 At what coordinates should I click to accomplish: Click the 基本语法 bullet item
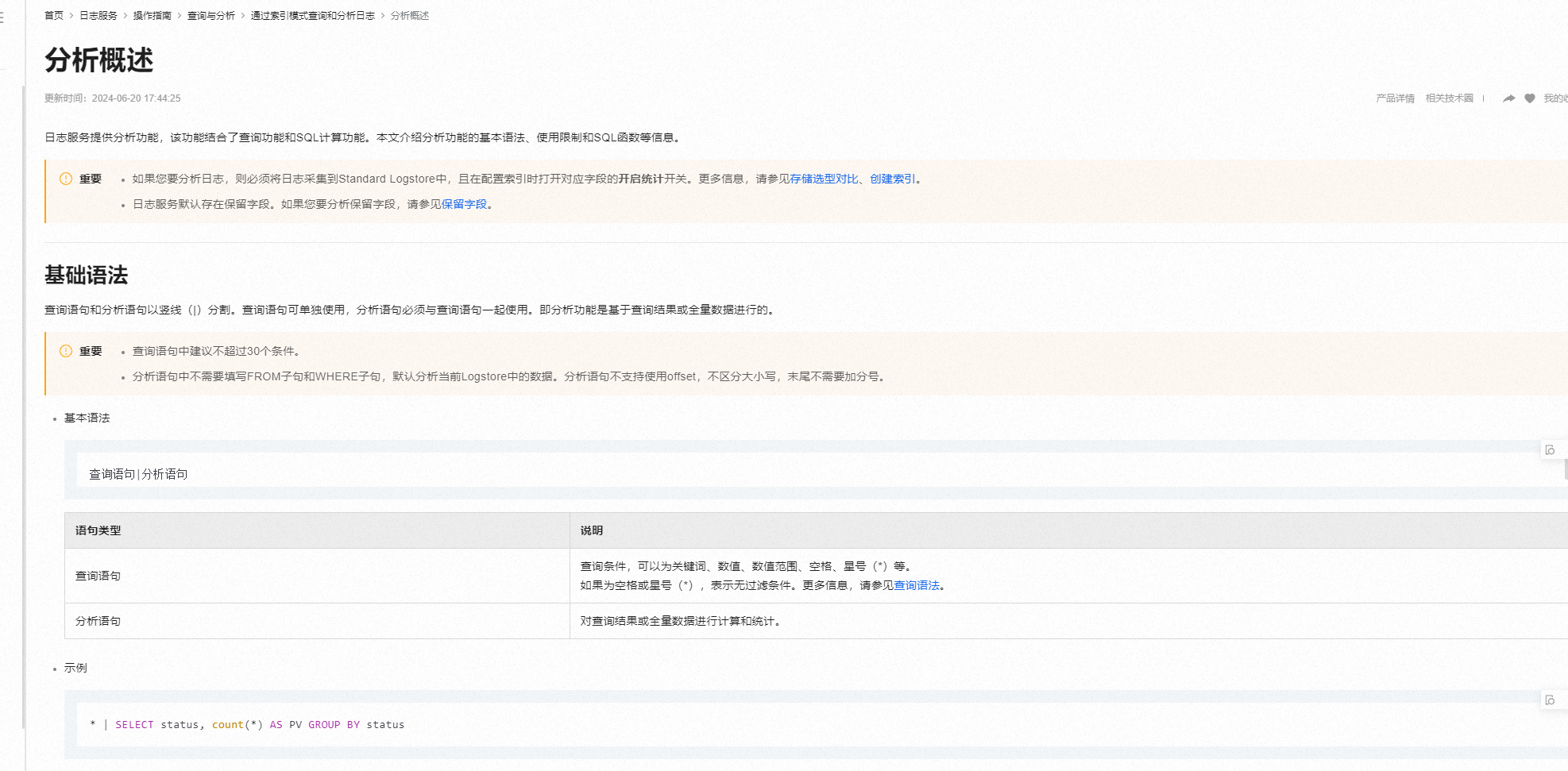pos(87,418)
